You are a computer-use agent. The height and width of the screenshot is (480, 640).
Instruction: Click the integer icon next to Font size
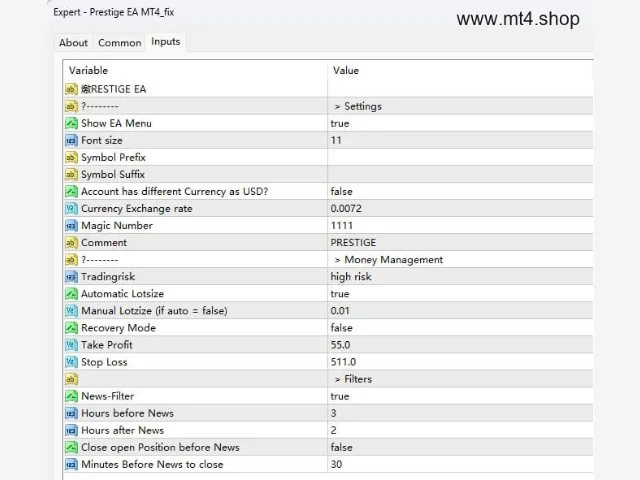(x=71, y=140)
